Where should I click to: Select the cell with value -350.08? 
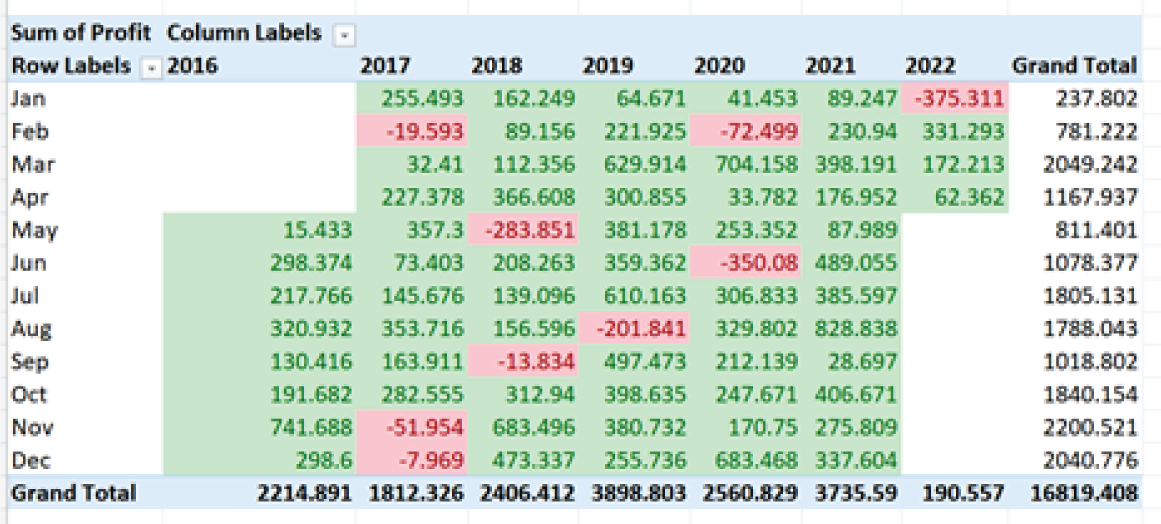(x=747, y=263)
